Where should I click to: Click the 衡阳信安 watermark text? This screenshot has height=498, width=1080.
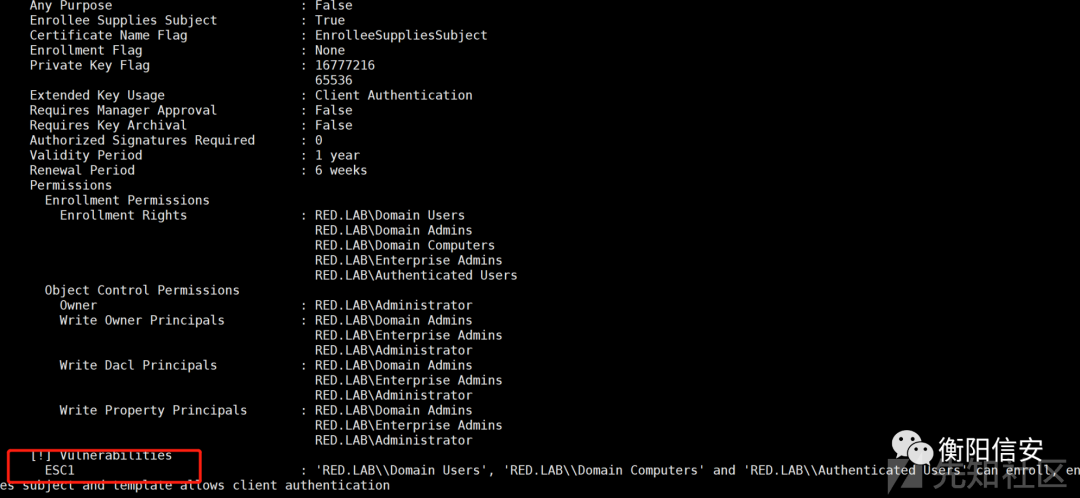click(990, 450)
